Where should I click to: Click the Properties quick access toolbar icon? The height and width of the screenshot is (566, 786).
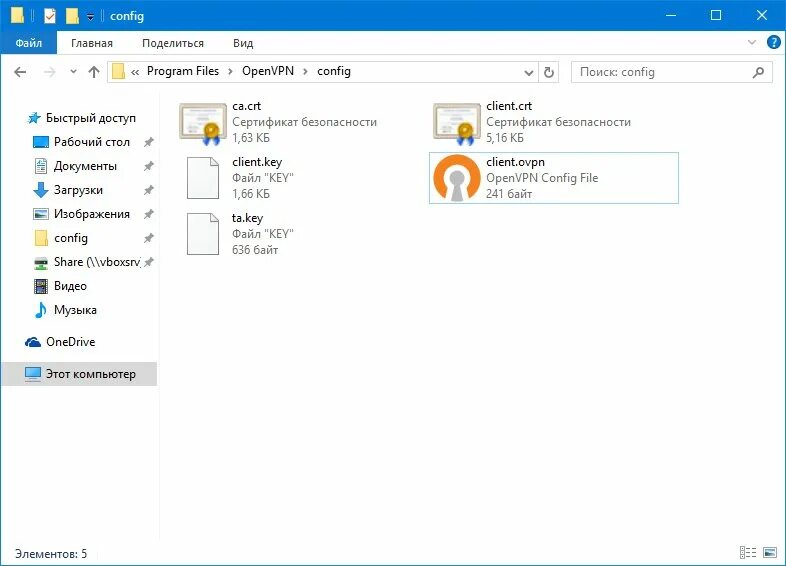click(x=50, y=16)
